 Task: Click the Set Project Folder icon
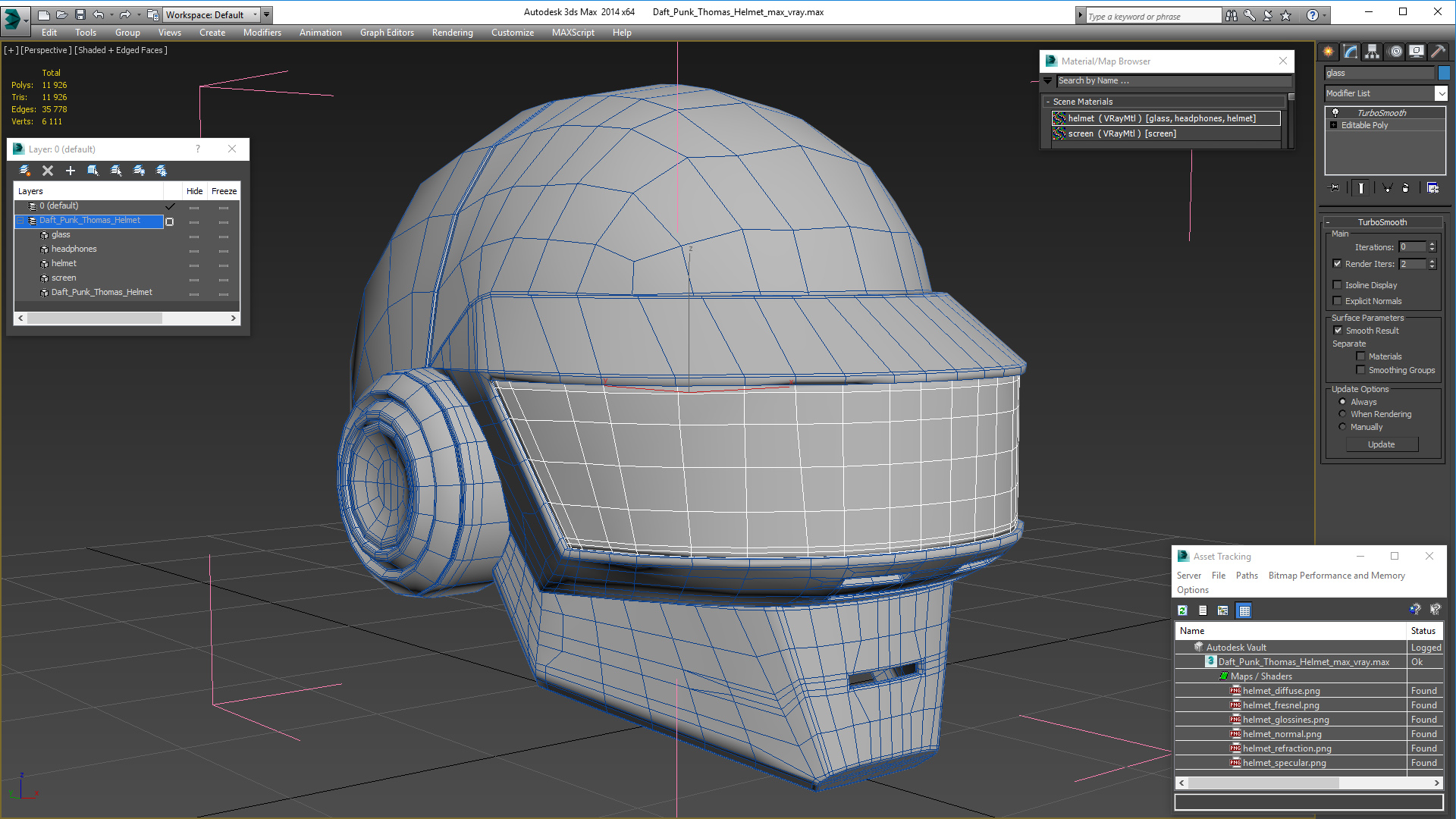pos(153,14)
